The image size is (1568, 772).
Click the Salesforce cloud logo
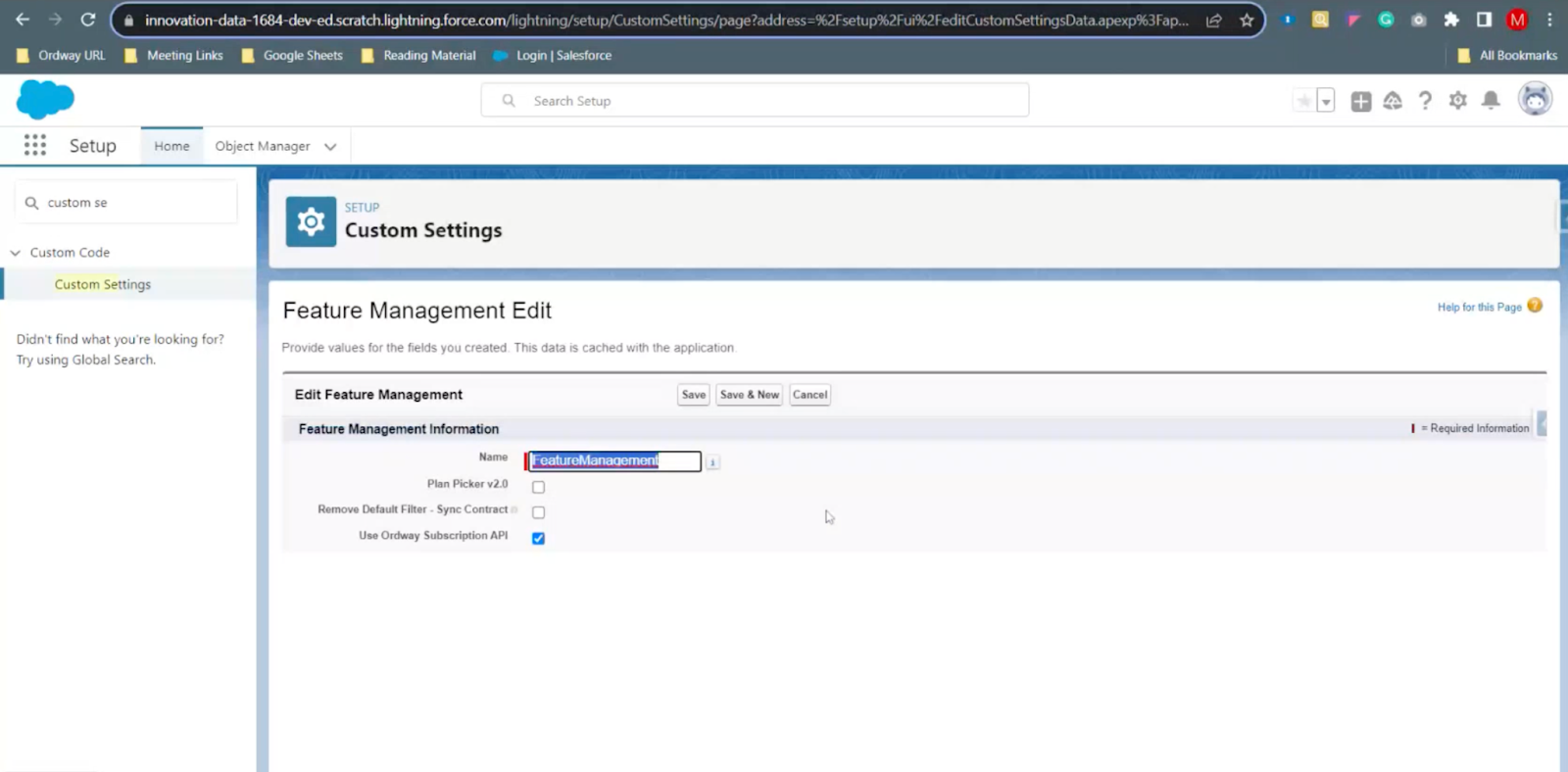coord(45,99)
